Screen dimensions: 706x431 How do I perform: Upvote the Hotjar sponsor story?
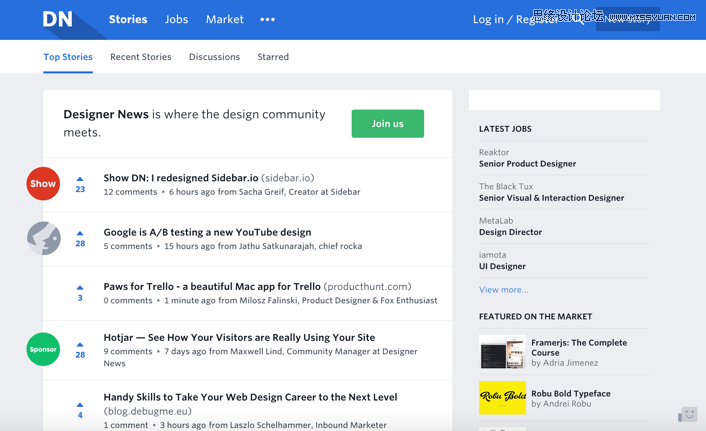tap(80, 345)
